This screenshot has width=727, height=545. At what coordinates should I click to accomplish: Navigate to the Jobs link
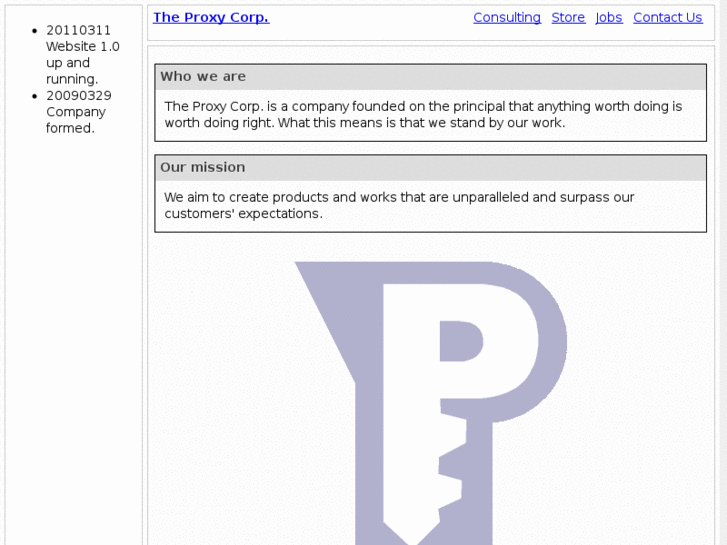coord(609,17)
